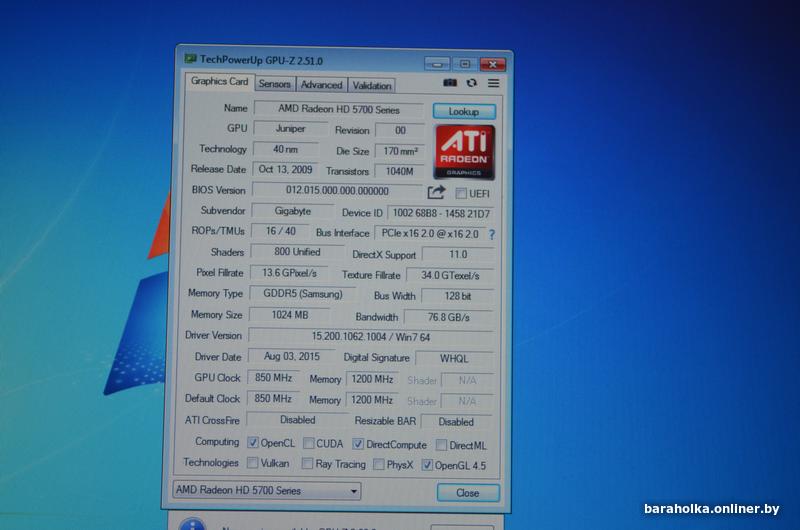Toggle the Vulkan checkbox

[253, 463]
